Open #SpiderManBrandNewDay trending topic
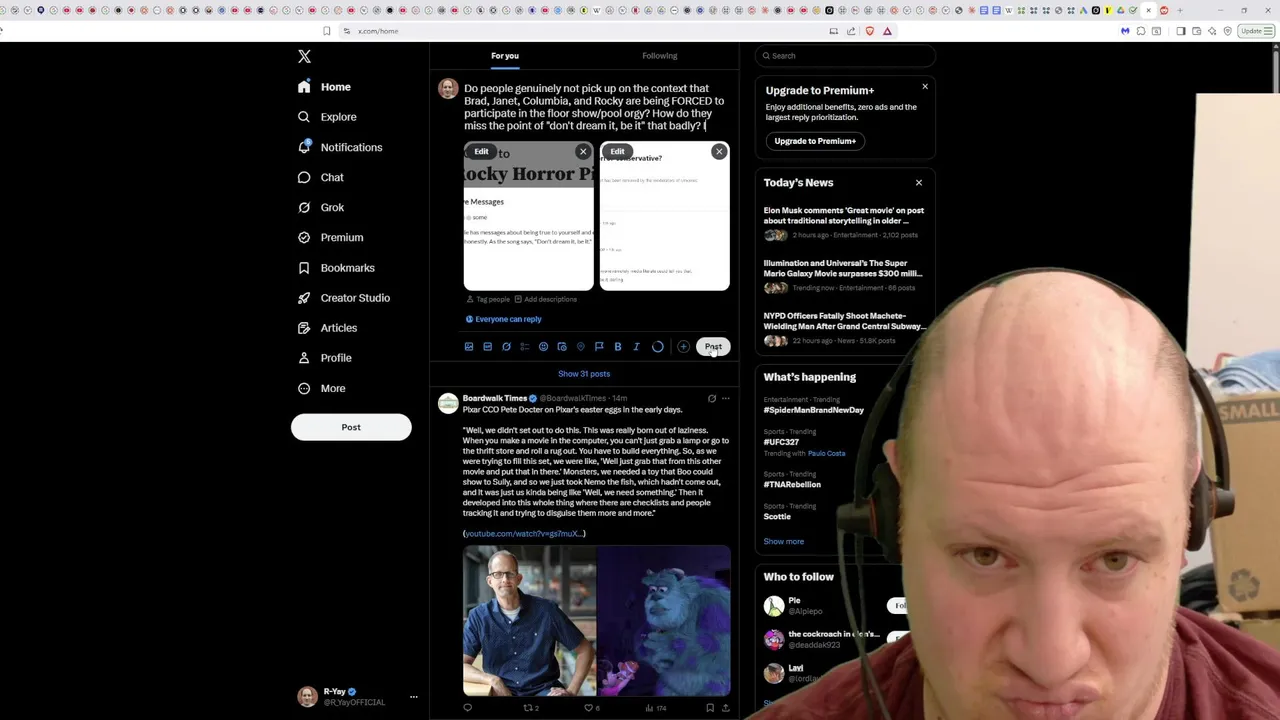This screenshot has width=1280, height=720. pos(814,410)
